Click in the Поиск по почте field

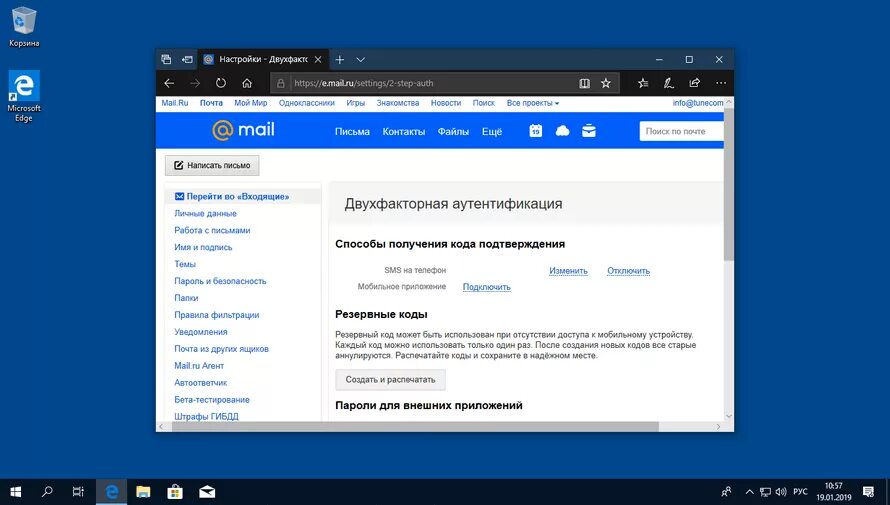tap(681, 131)
